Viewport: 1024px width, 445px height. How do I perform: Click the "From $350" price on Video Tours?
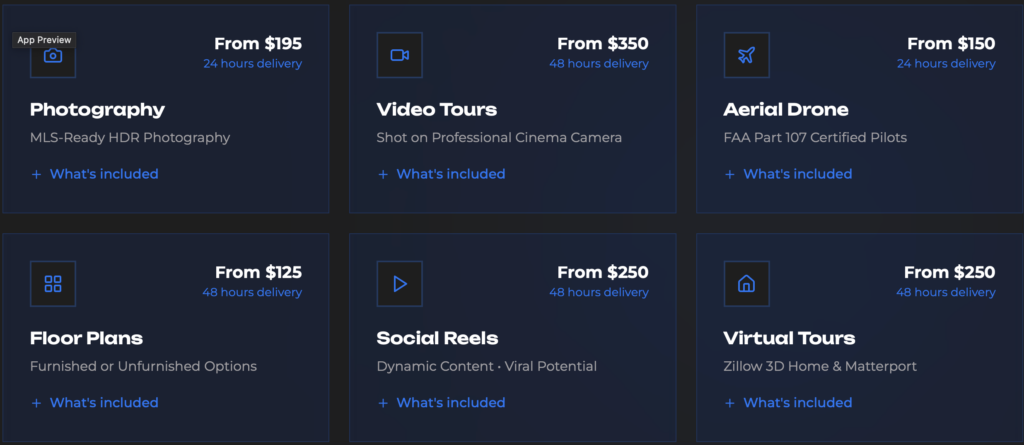click(602, 44)
